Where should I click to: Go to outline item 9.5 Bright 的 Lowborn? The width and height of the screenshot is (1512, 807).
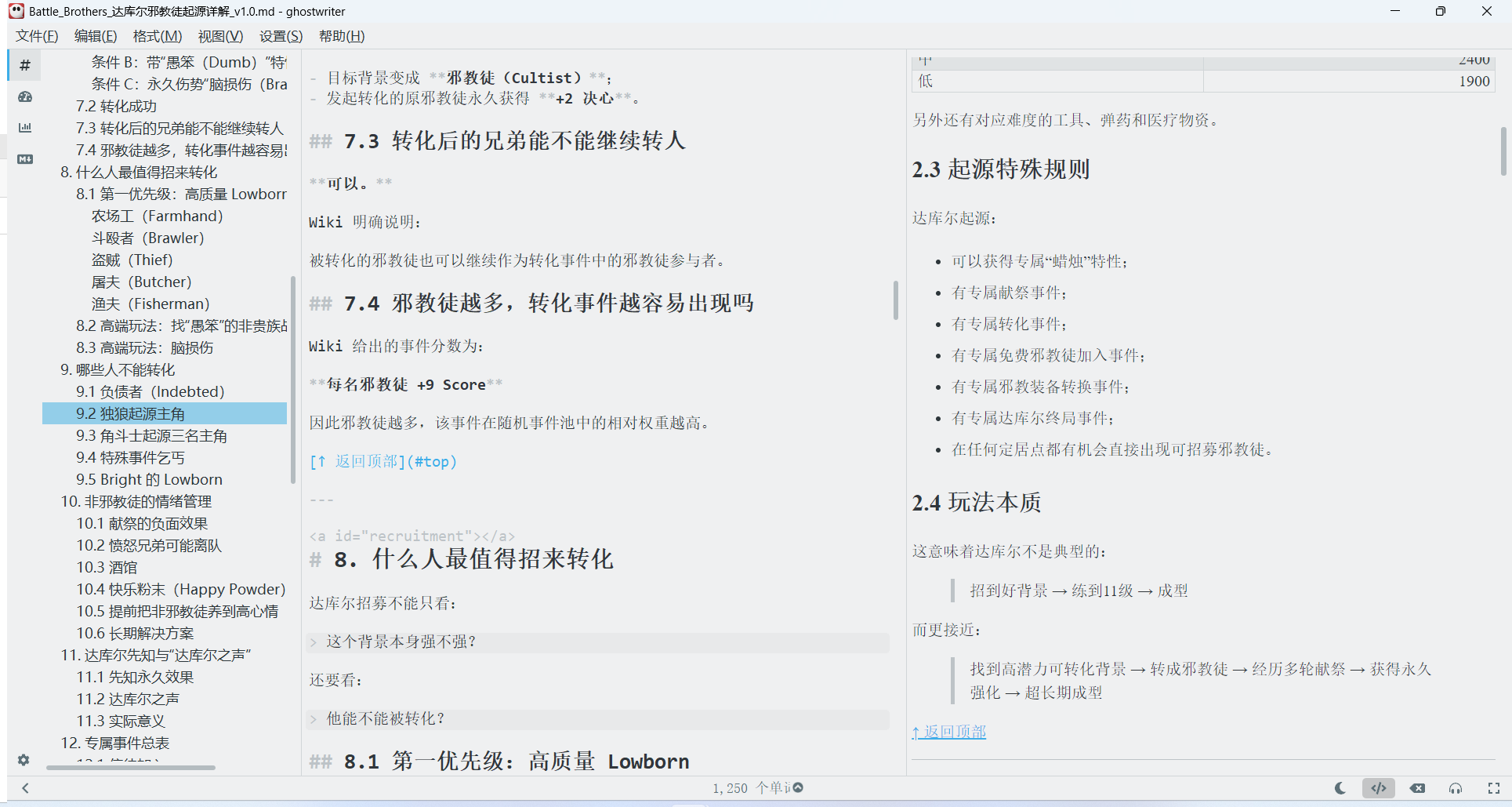click(x=149, y=479)
